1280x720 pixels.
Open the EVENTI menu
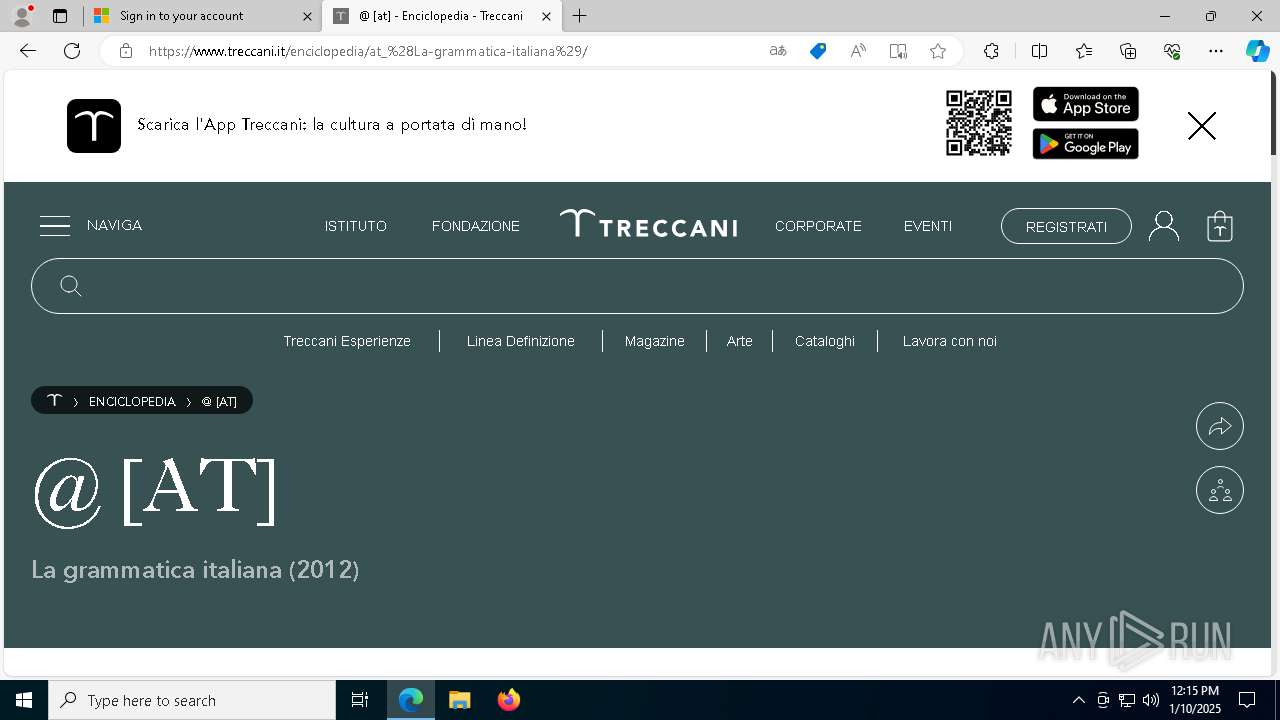tap(928, 226)
